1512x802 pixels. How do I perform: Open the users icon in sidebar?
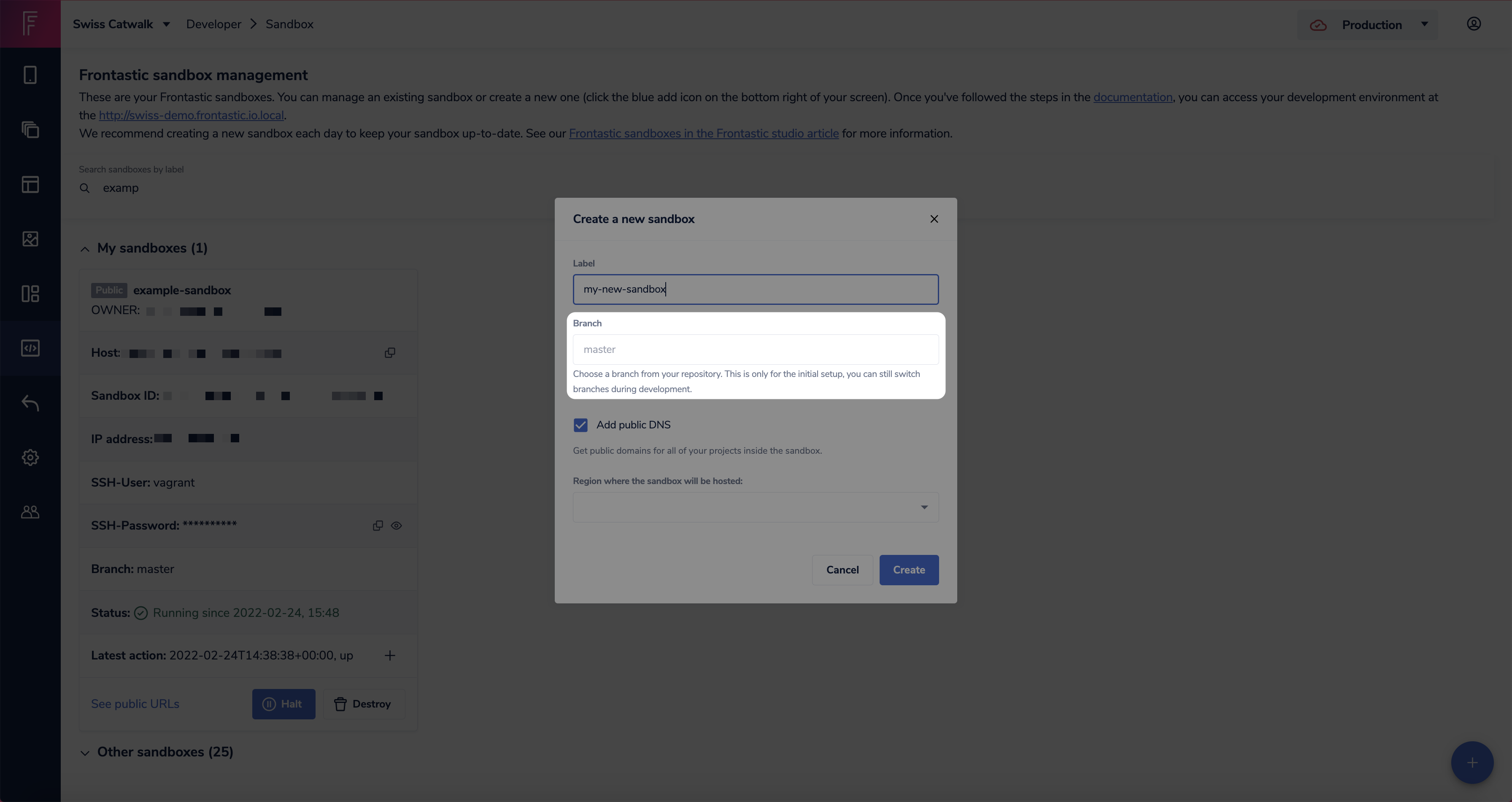(x=30, y=512)
